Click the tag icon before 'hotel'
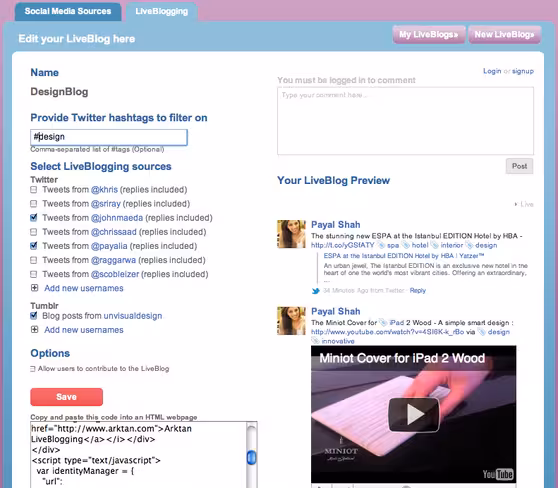The image size is (558, 488). coord(405,245)
